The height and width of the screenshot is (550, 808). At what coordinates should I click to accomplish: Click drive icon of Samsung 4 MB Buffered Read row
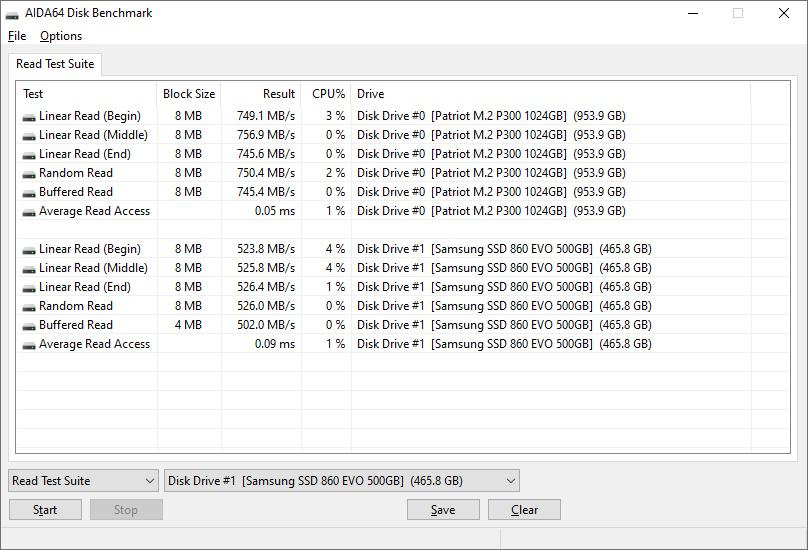point(29,327)
